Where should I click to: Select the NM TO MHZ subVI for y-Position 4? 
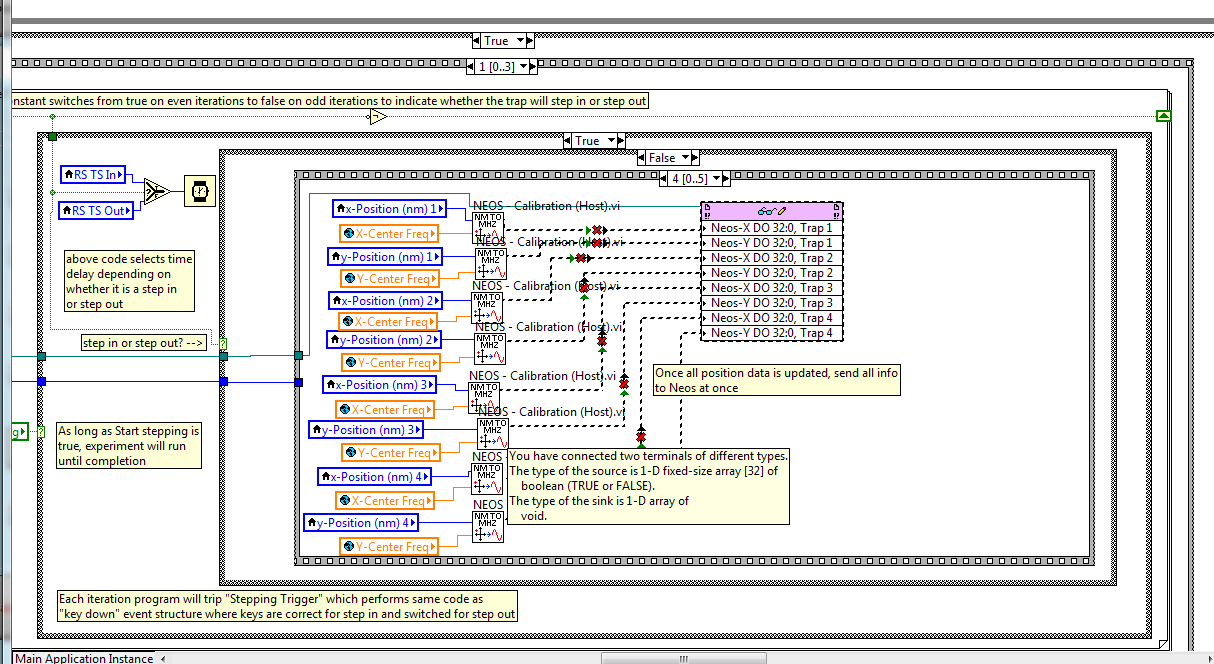(488, 526)
